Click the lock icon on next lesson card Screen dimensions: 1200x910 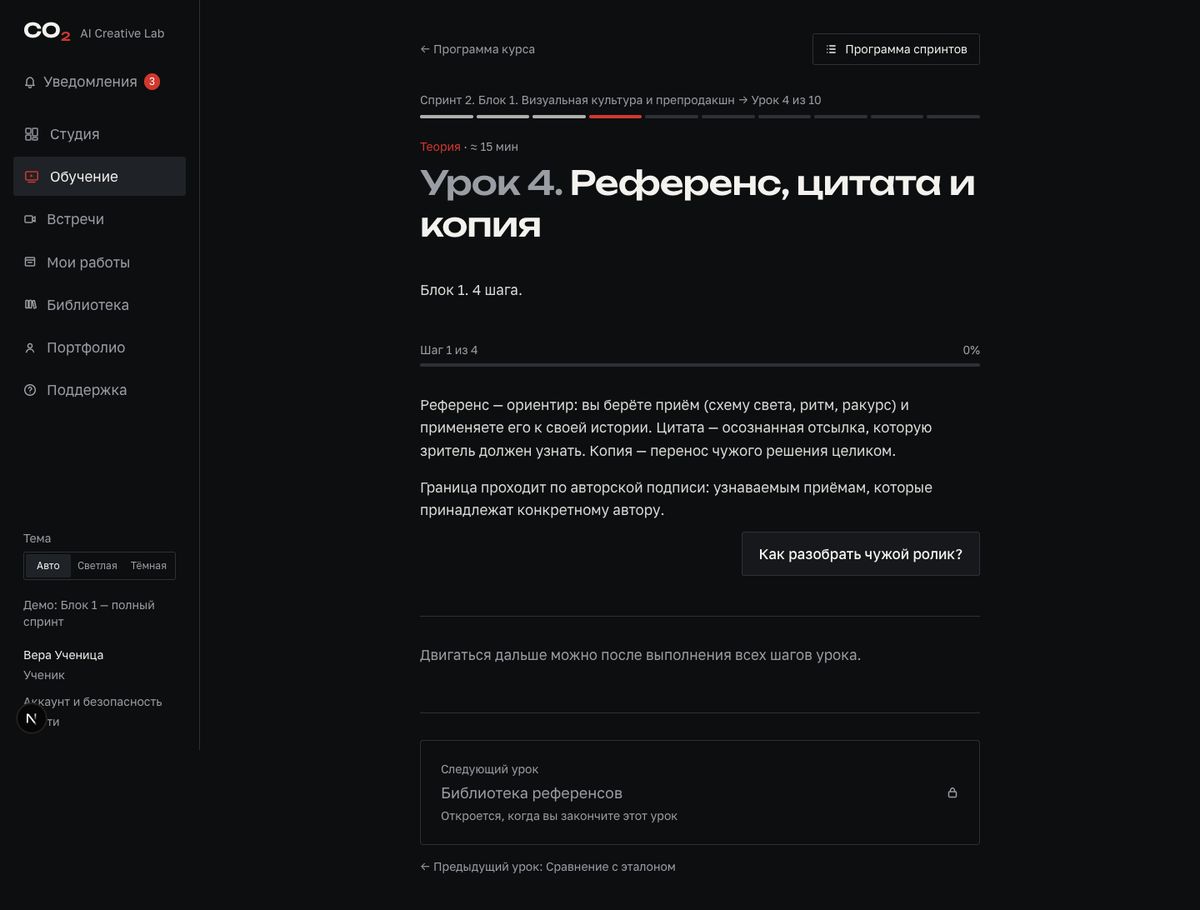[952, 793]
